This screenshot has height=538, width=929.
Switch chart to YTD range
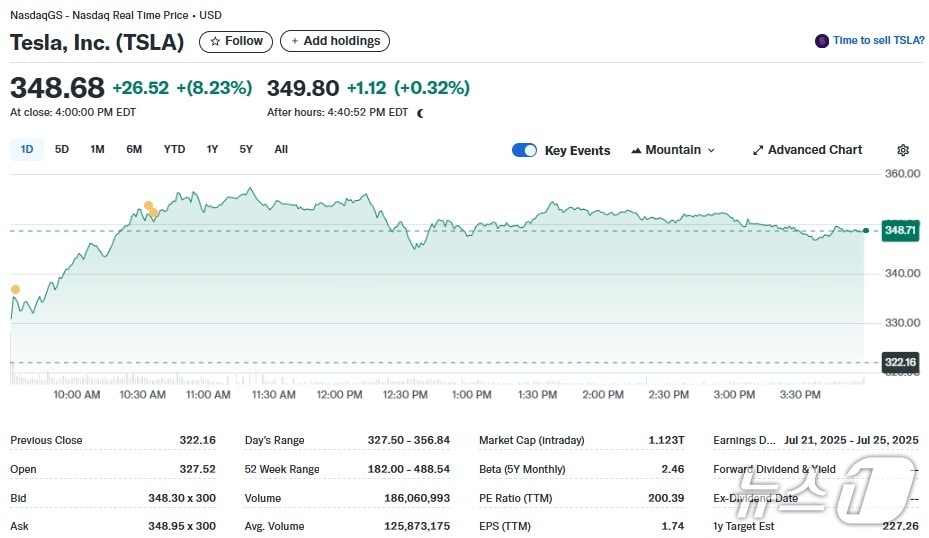174,150
